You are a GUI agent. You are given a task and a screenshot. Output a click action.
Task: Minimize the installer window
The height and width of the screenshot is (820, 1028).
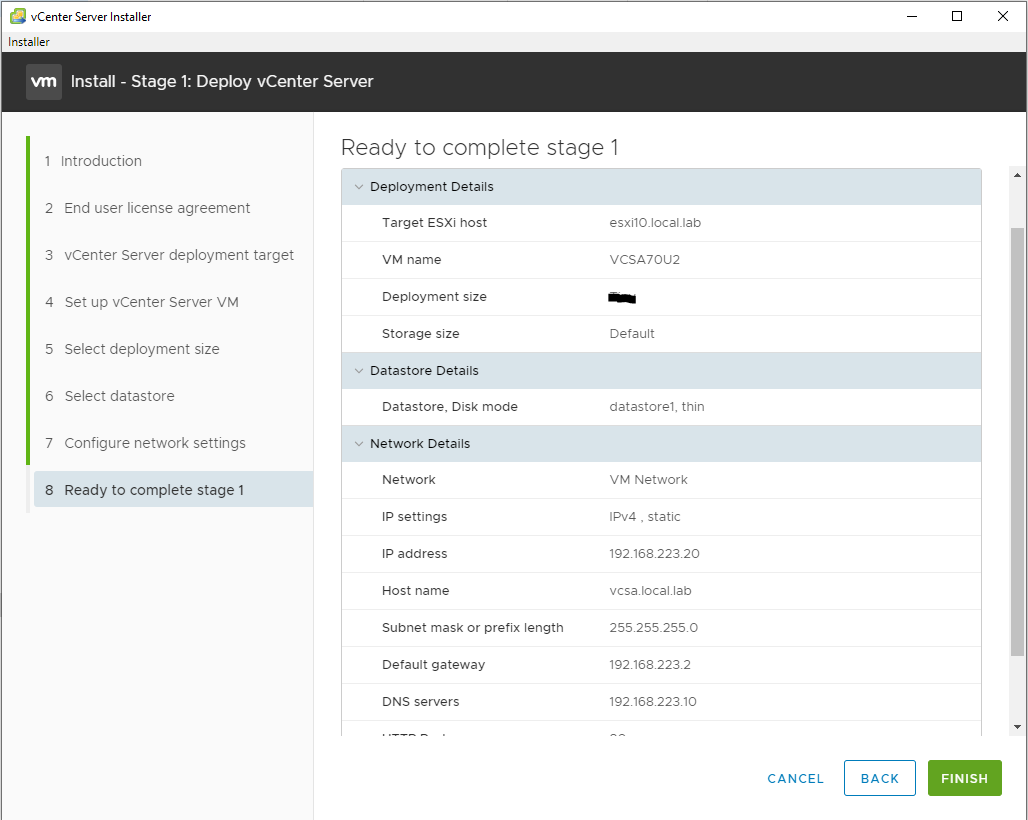point(911,16)
